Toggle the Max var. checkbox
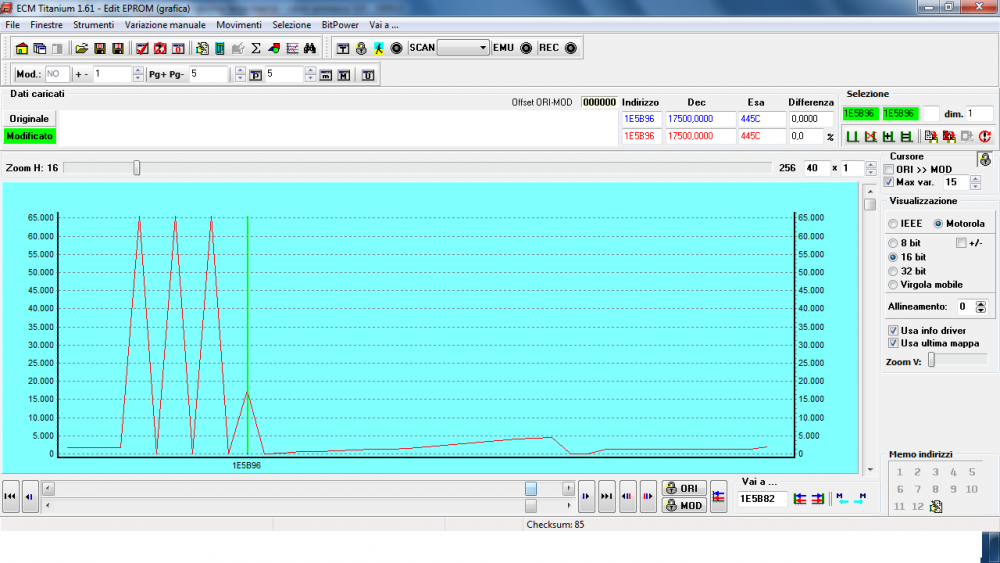 889,182
